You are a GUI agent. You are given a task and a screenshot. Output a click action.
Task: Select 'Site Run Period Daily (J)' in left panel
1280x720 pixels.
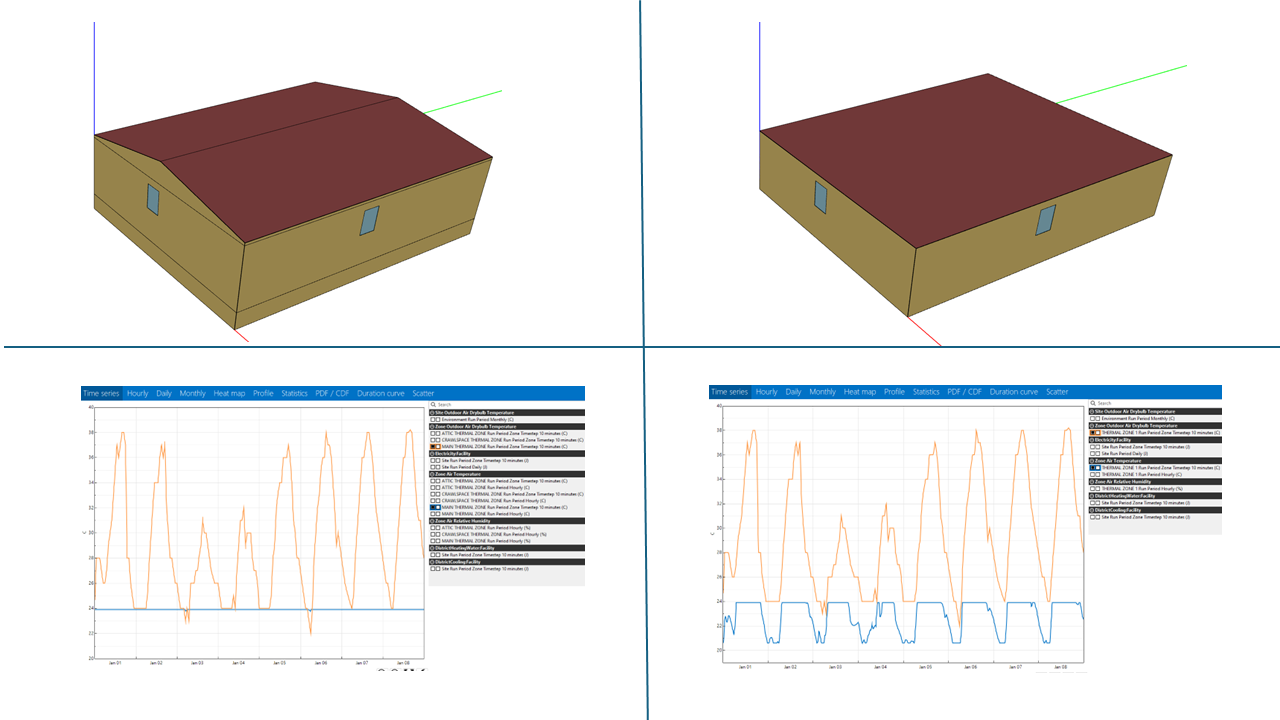[x=507, y=467]
